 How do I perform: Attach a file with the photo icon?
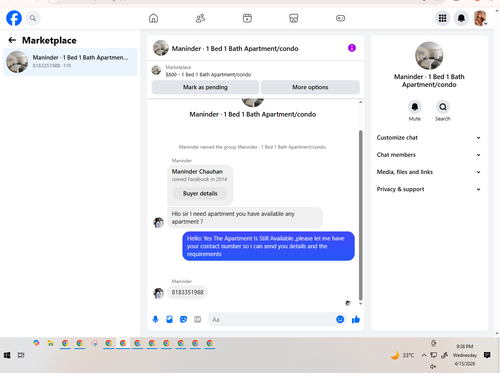pos(169,319)
